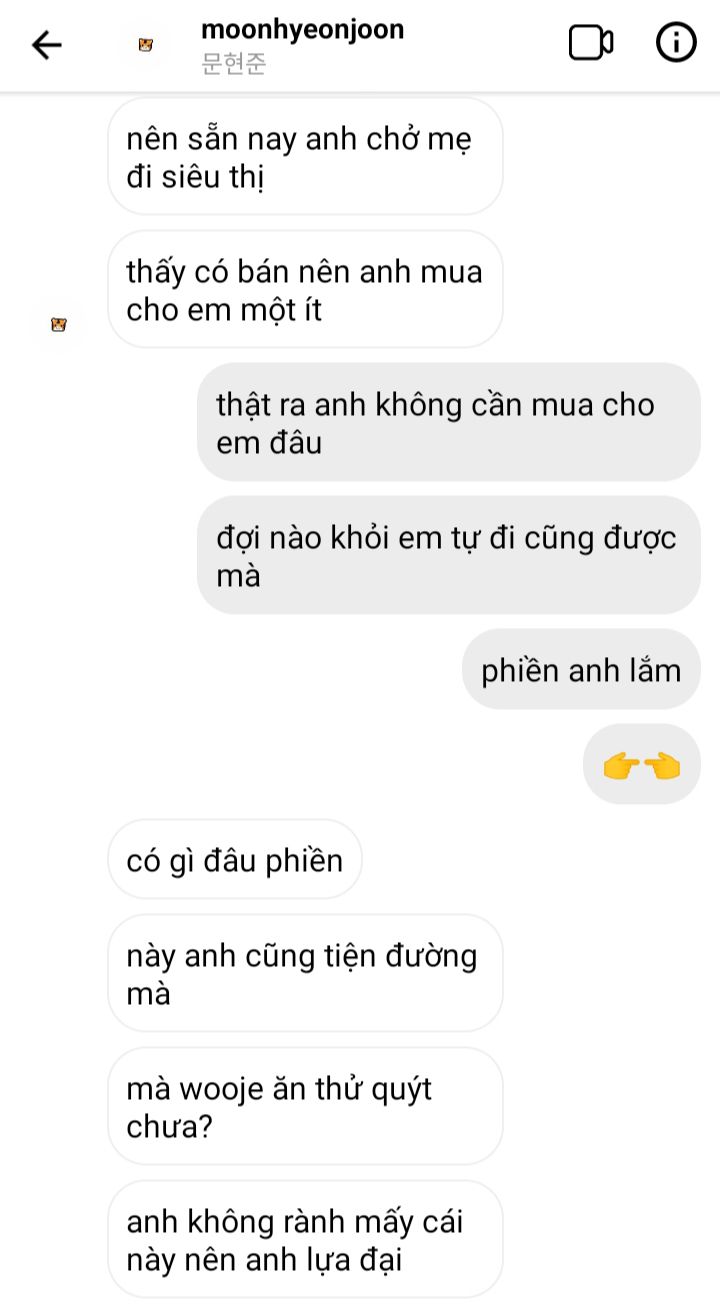Screen dimensions: 720x1308
Task: Select message "phiền anh lắm"
Action: [x=581, y=670]
